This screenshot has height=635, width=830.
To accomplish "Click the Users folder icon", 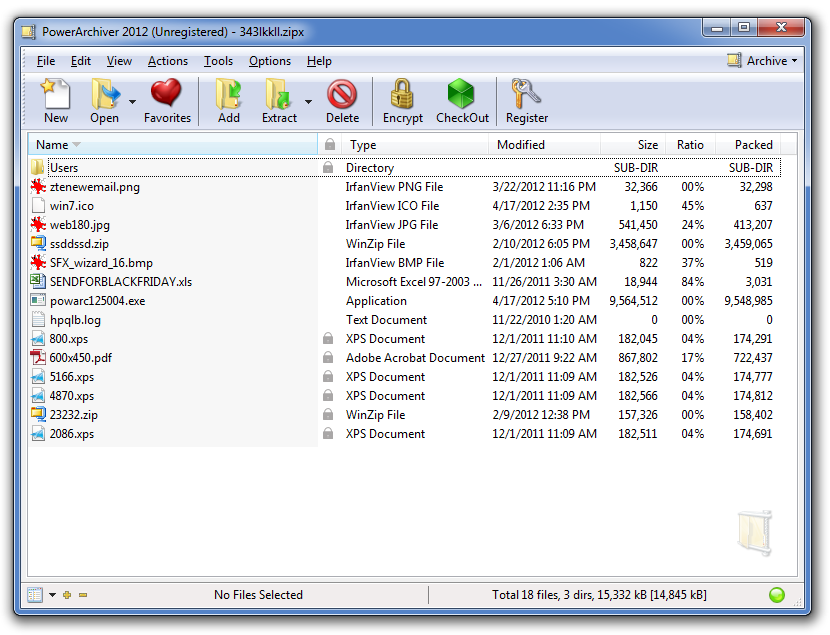I will pos(38,168).
